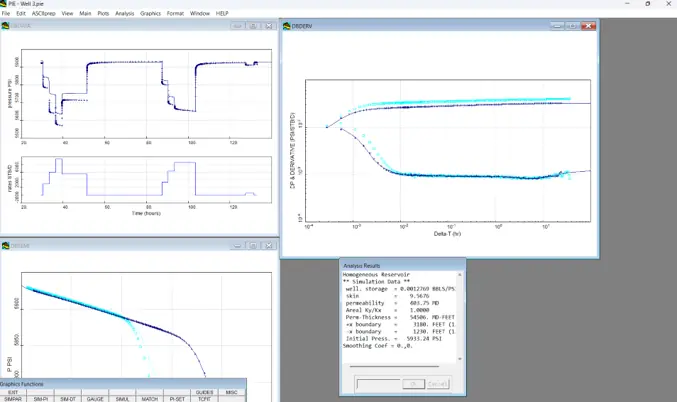Click the GAUGE function button

pyautogui.click(x=95, y=399)
